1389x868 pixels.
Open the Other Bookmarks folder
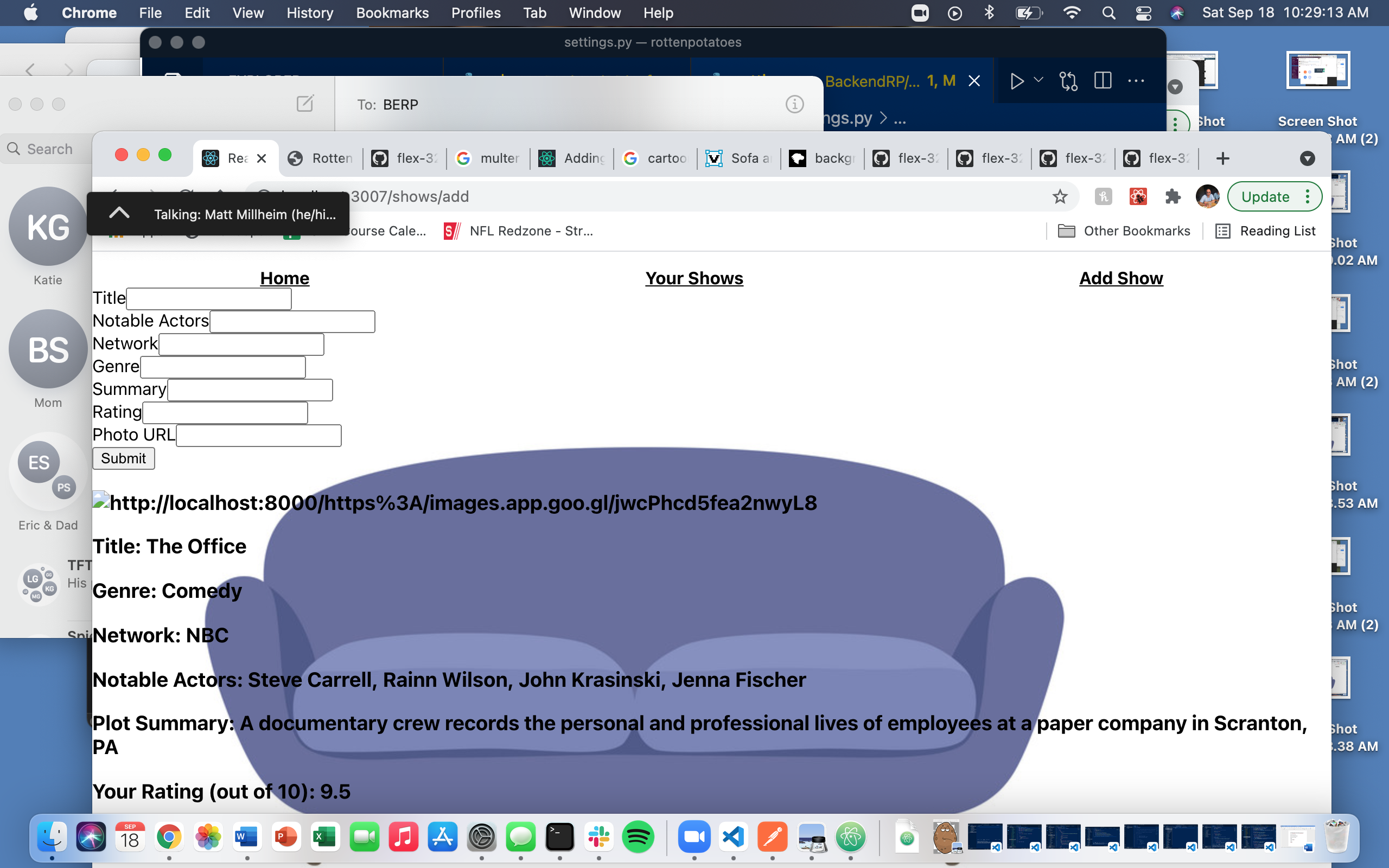(x=1124, y=231)
